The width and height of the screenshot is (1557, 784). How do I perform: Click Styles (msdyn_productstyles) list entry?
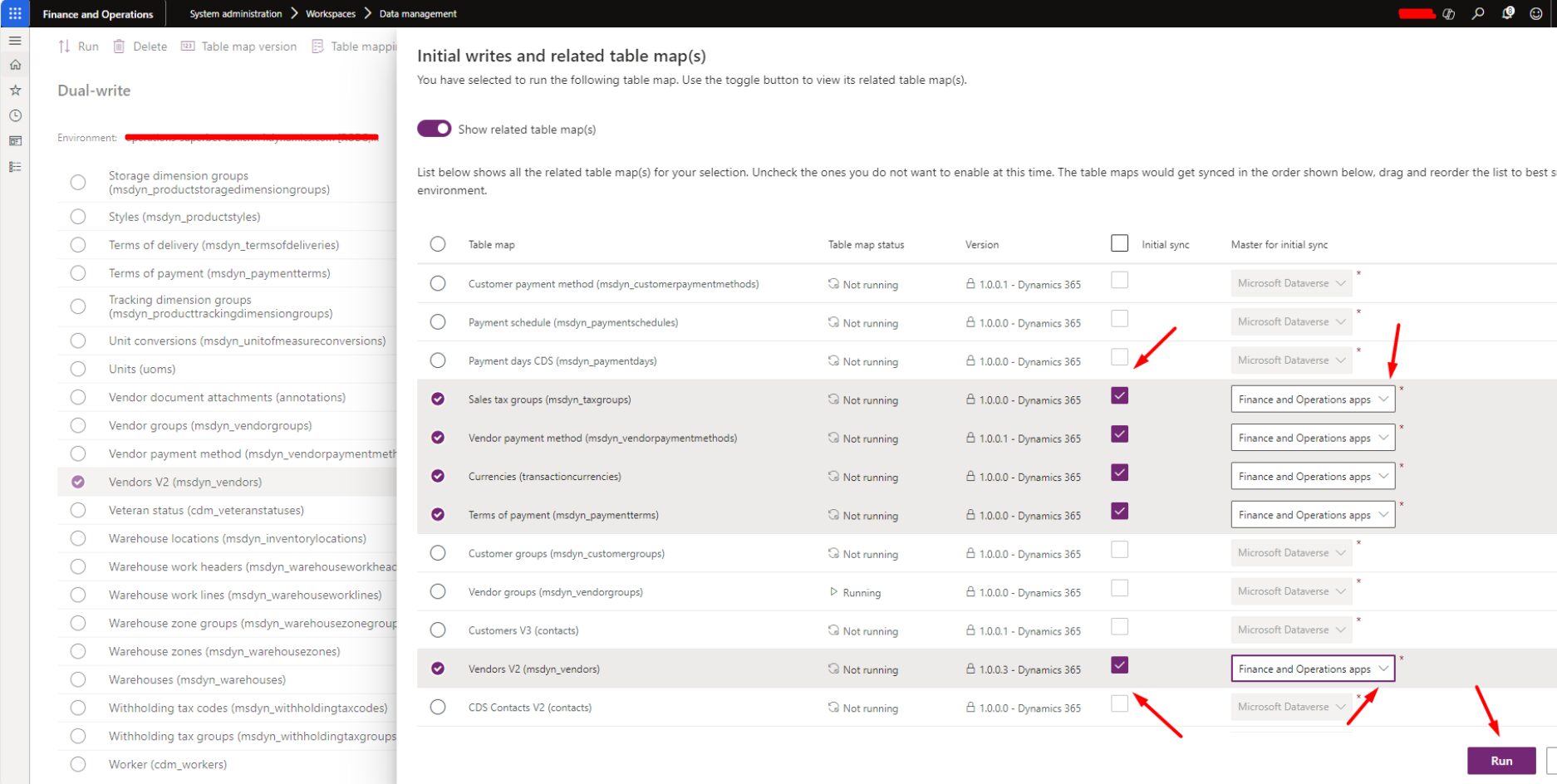coord(184,217)
